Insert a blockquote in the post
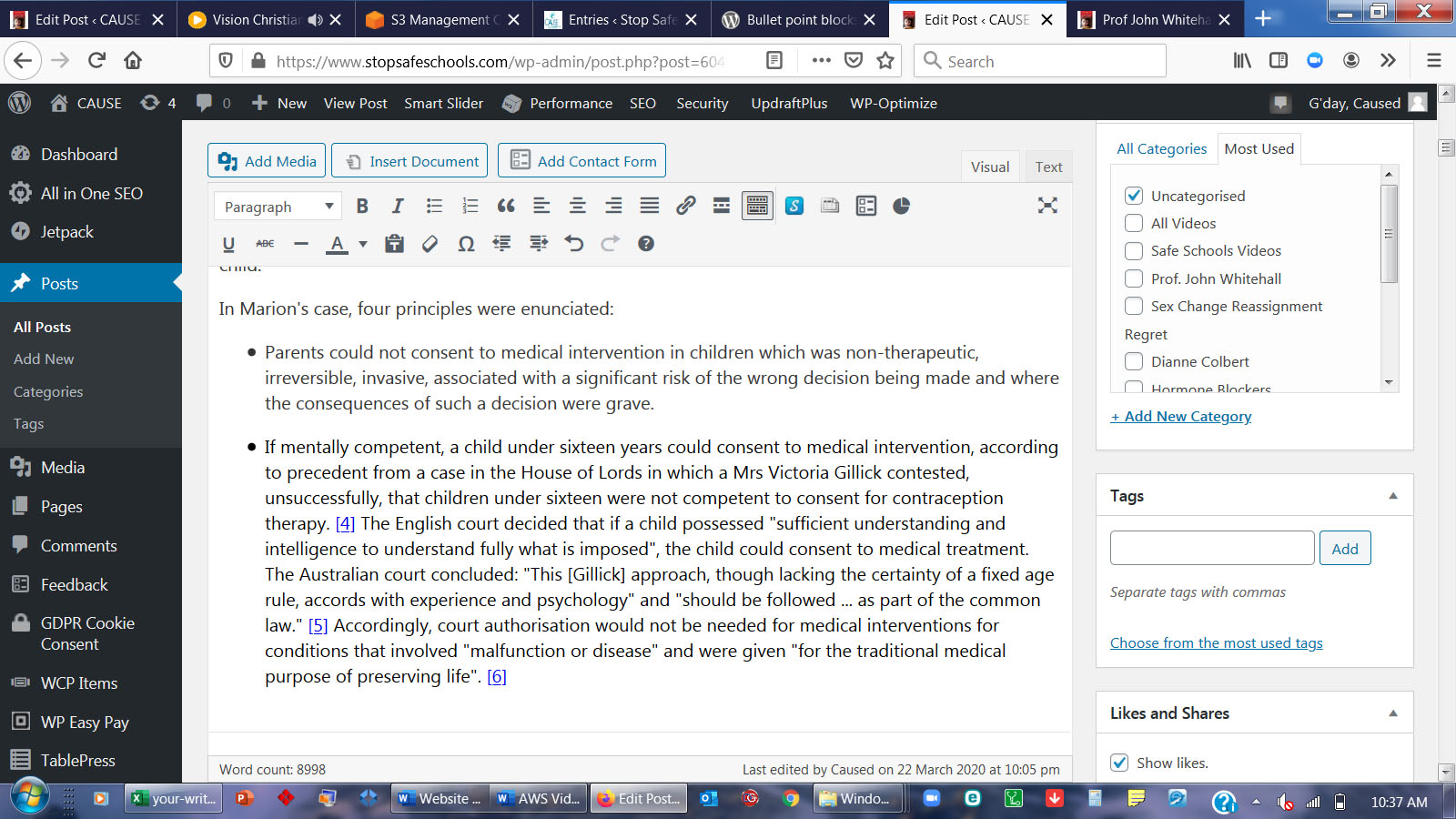Viewport: 1456px width, 819px height. click(x=506, y=207)
